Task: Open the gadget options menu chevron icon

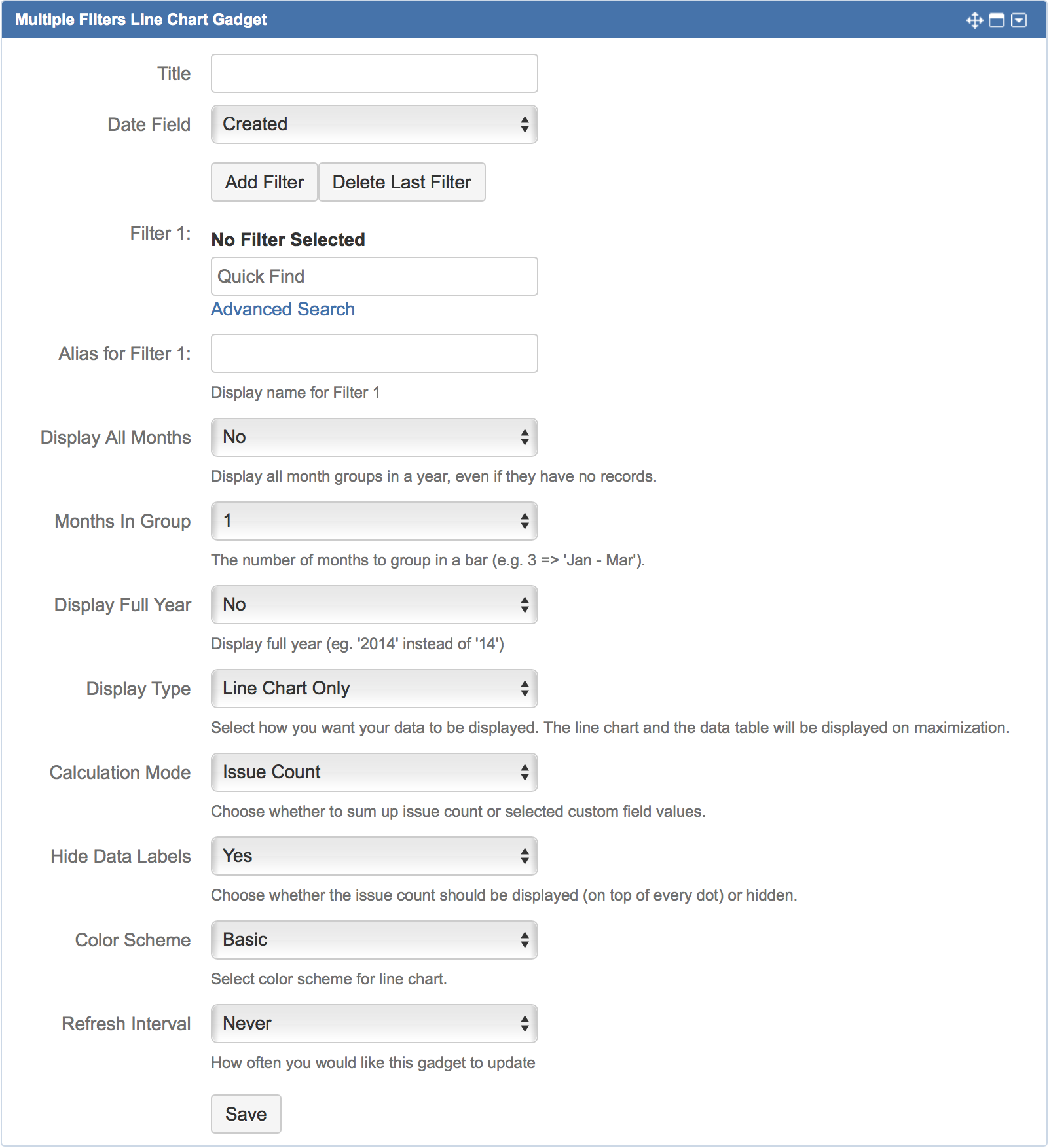Action: tap(1020, 20)
